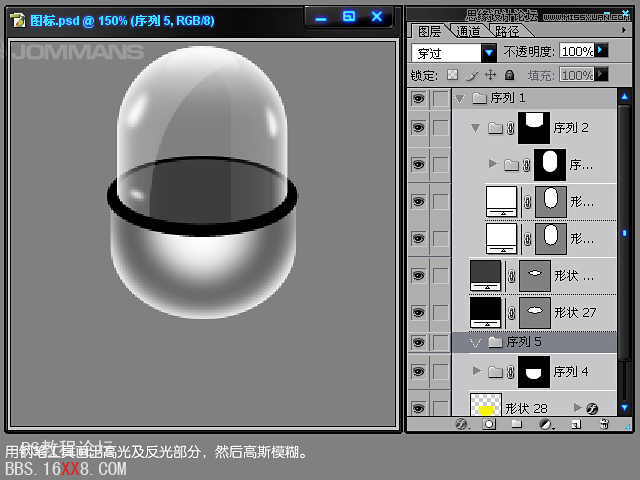This screenshot has height=480, width=640.
Task: Click the lock transparent pixels icon
Action: pyautogui.click(x=452, y=75)
